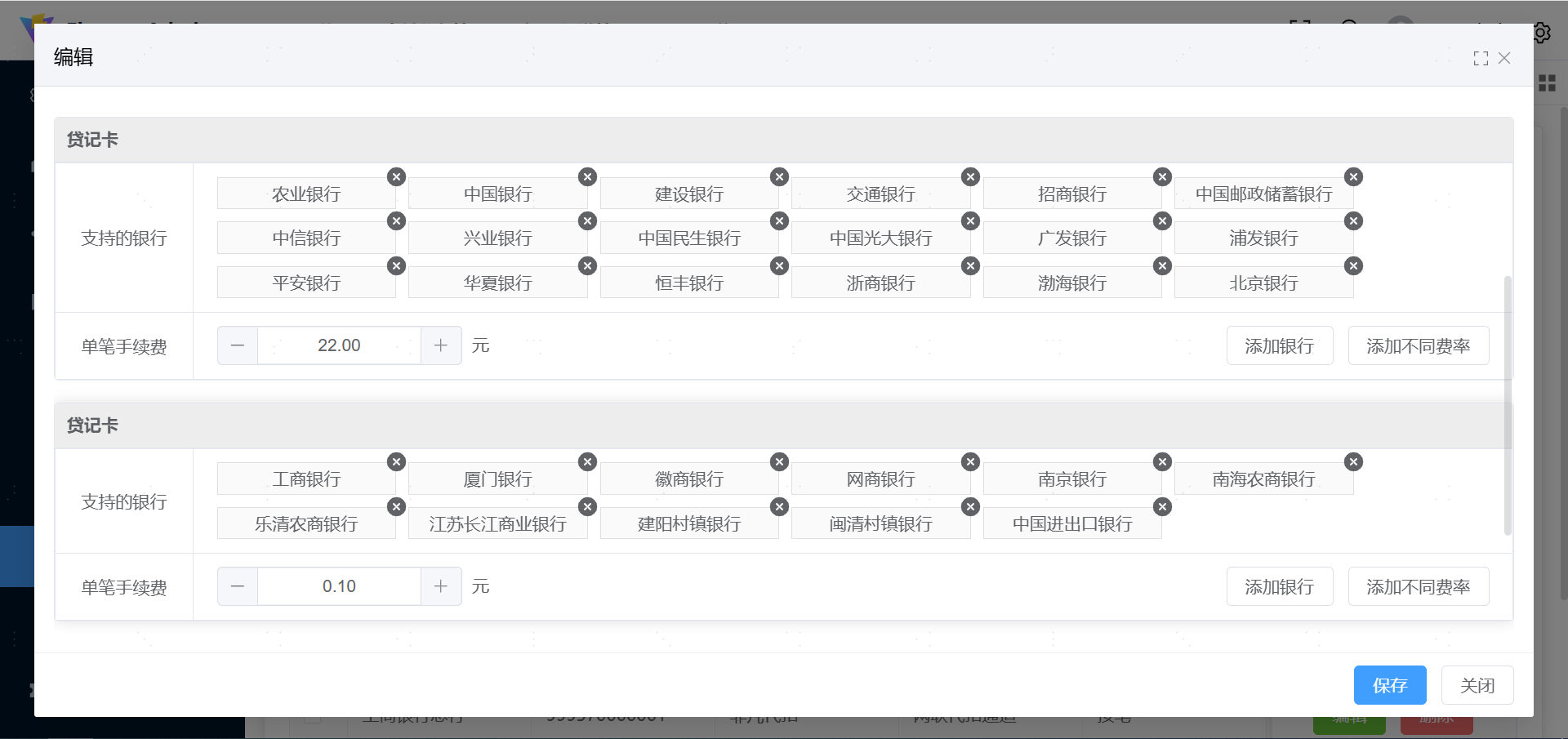Select the 中国邮政储蓄银行 bank tag

click(x=1264, y=194)
